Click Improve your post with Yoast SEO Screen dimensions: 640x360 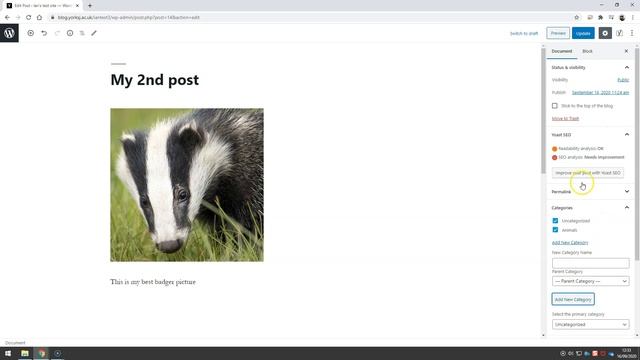(x=588, y=173)
